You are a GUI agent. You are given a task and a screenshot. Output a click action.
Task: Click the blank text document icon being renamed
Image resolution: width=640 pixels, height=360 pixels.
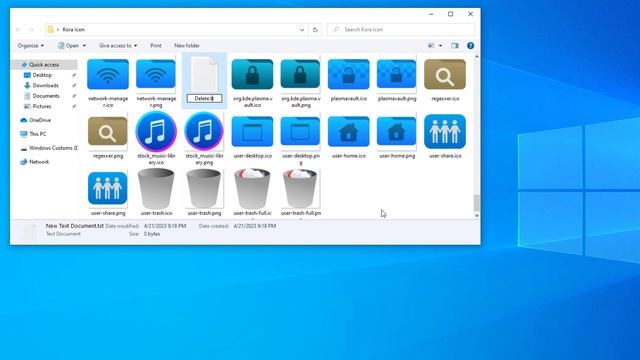point(204,74)
